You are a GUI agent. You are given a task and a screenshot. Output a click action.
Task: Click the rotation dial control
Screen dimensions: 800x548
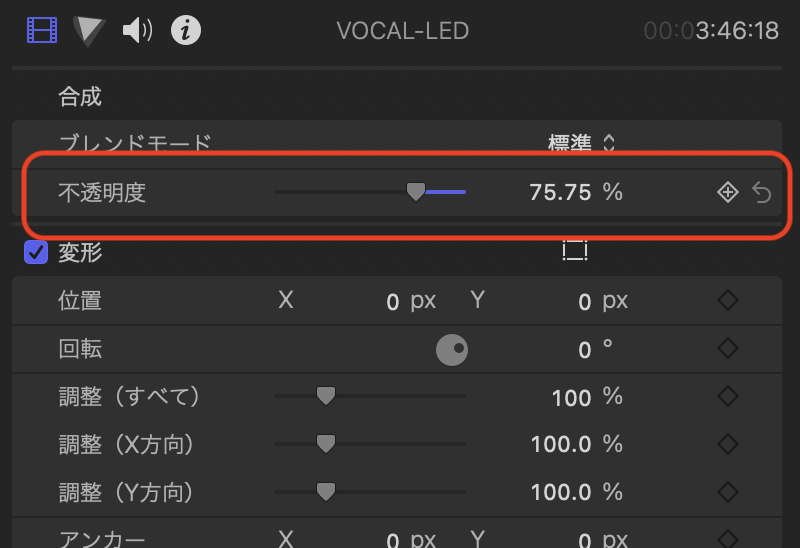point(452,350)
